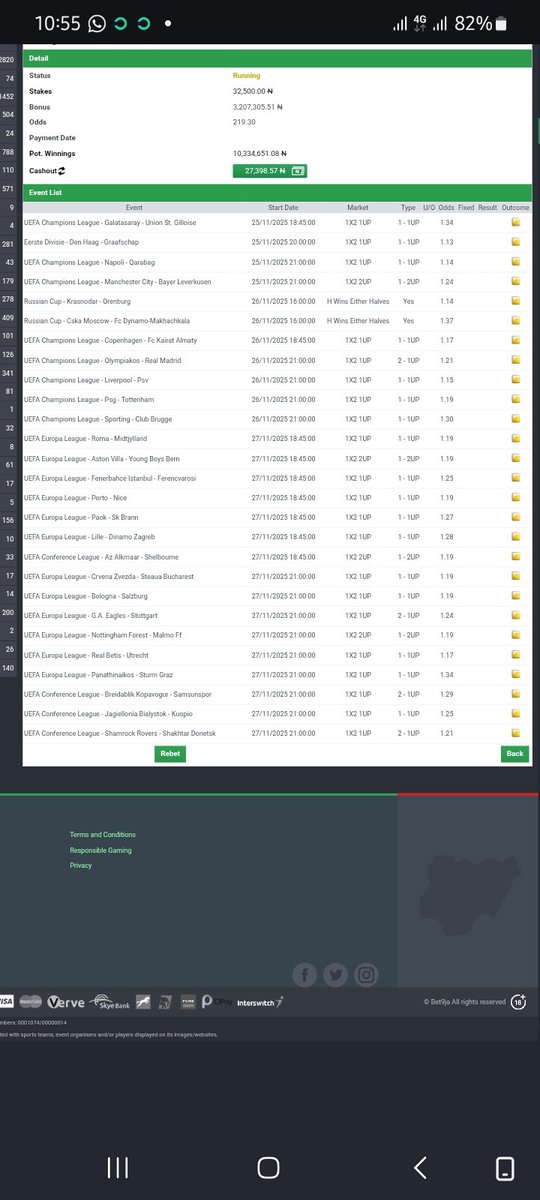Click Crvena Zvezda - Steaua Bucharest event row
This screenshot has width=540, height=1200.
click(x=277, y=577)
